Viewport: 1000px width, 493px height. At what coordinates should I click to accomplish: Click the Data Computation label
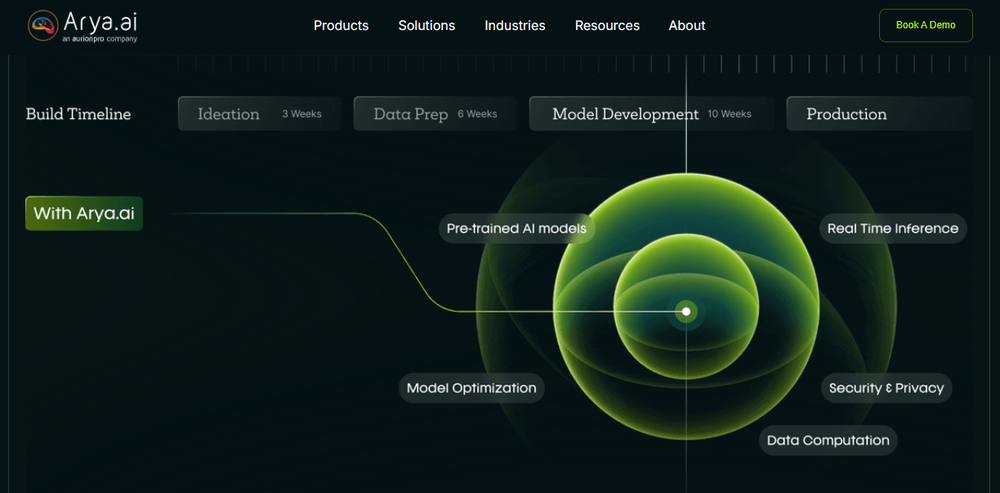click(828, 440)
